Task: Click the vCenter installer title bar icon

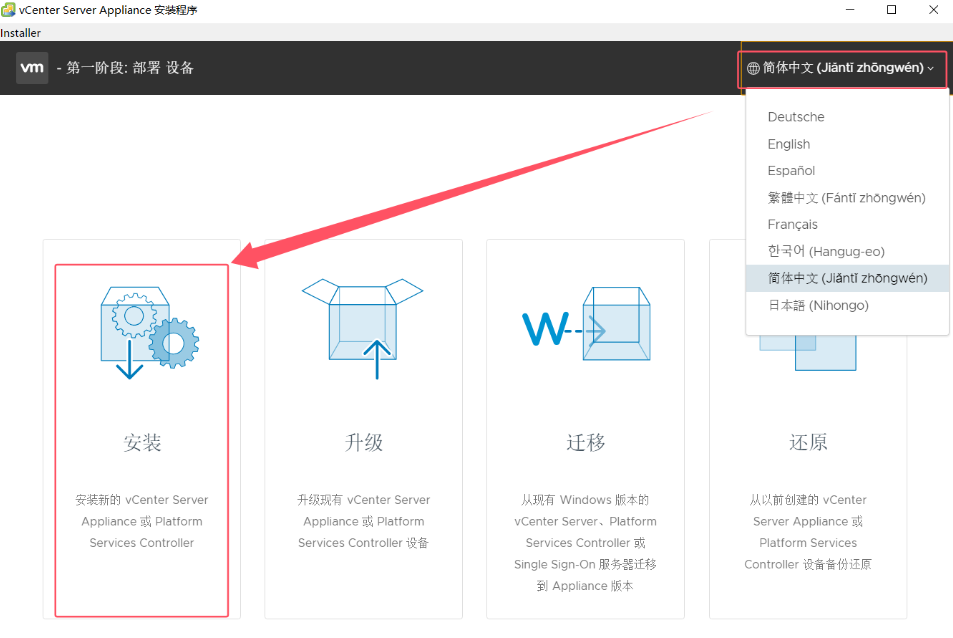Action: coord(8,10)
